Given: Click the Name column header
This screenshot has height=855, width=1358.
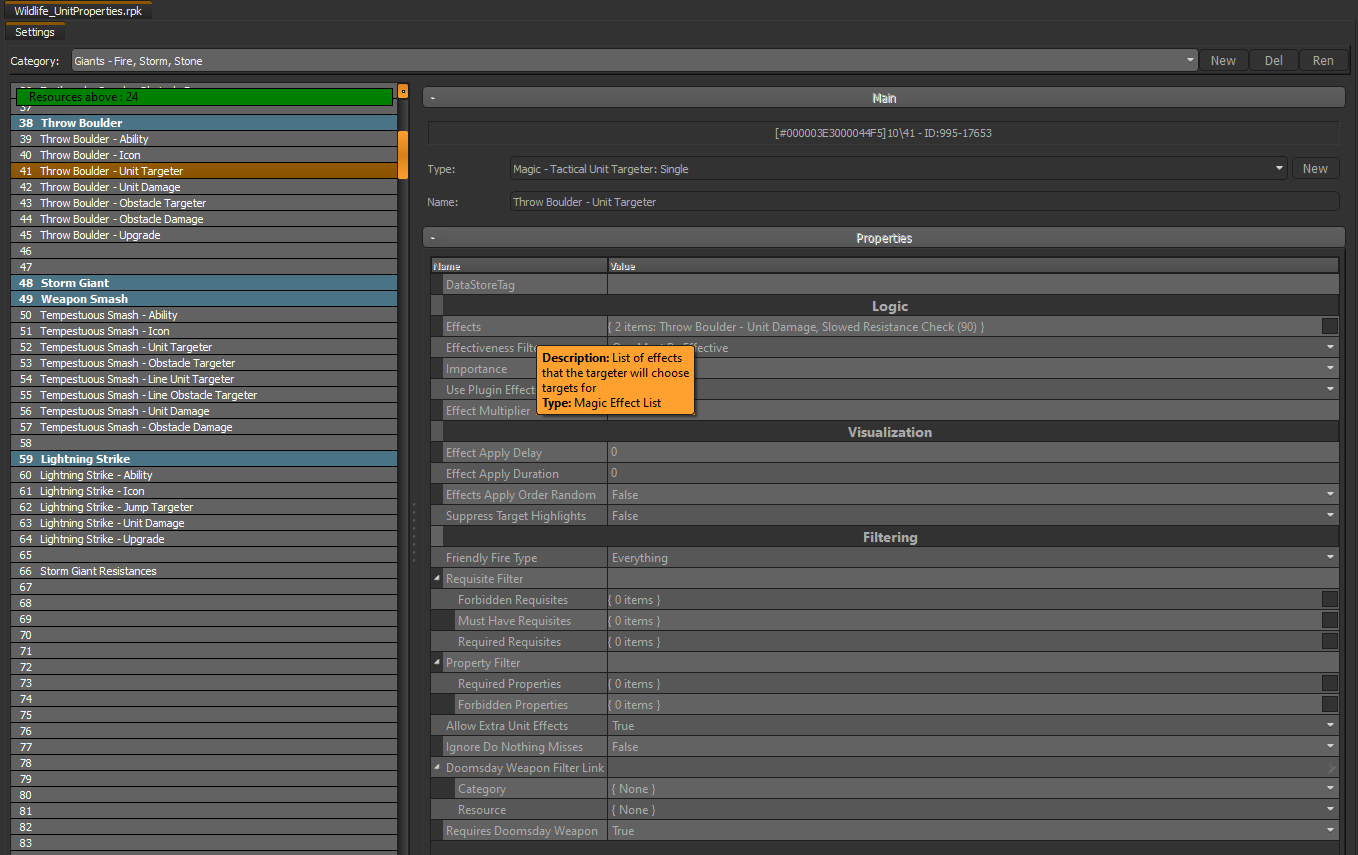Looking at the screenshot, I should point(519,266).
